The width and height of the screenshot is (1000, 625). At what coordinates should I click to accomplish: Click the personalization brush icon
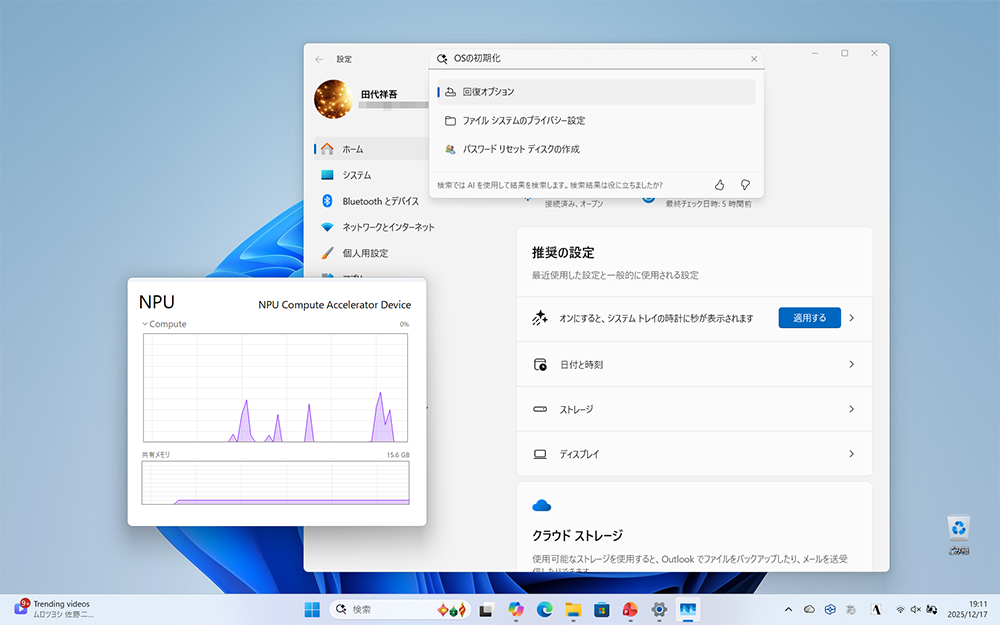pos(327,253)
